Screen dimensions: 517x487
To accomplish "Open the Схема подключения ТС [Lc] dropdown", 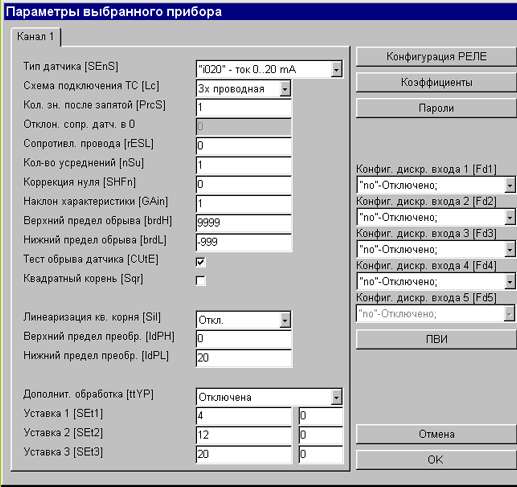I will pos(244,89).
